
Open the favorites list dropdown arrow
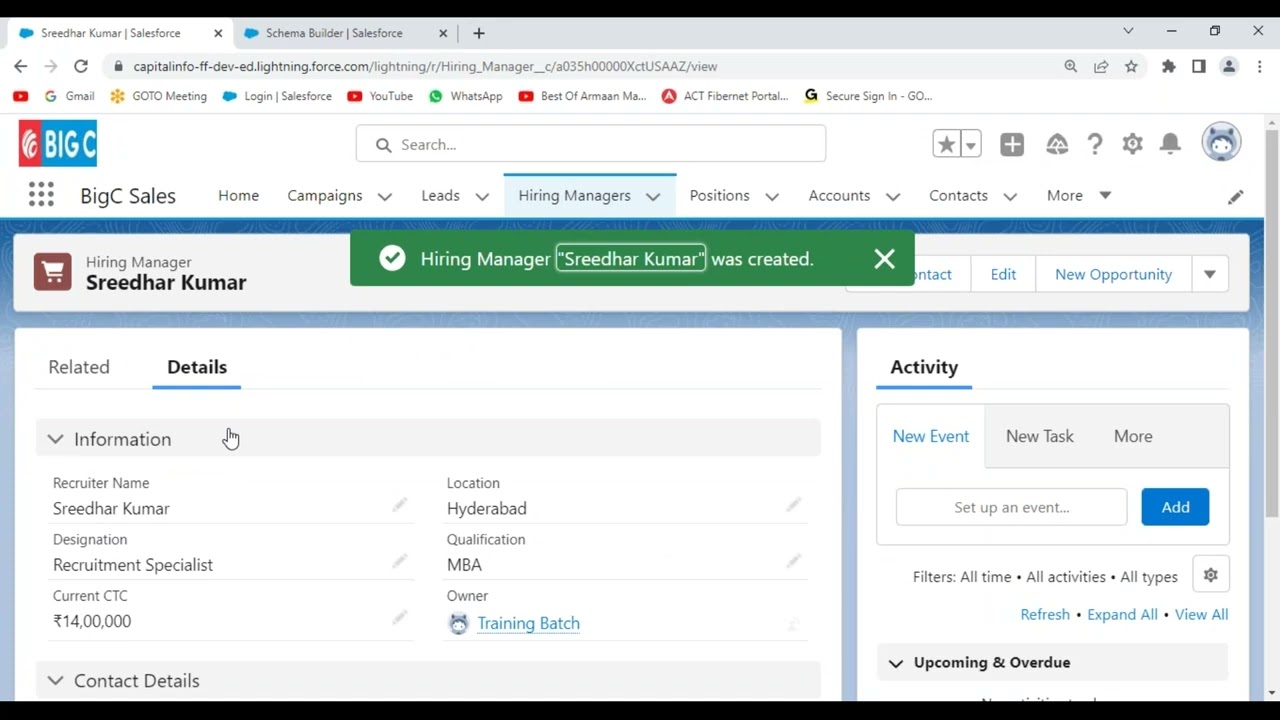pyautogui.click(x=970, y=144)
